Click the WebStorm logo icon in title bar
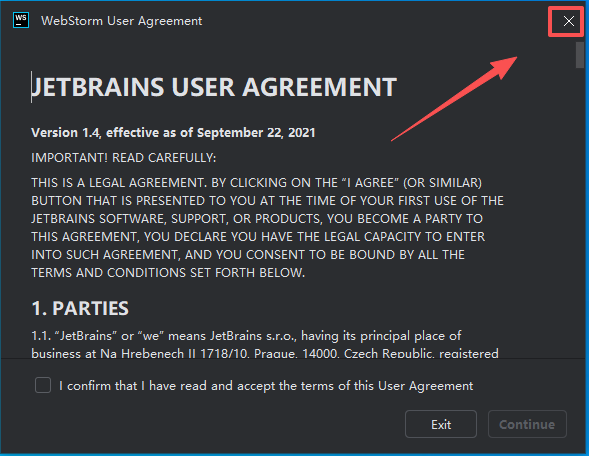The height and width of the screenshot is (456, 589). coord(21,20)
